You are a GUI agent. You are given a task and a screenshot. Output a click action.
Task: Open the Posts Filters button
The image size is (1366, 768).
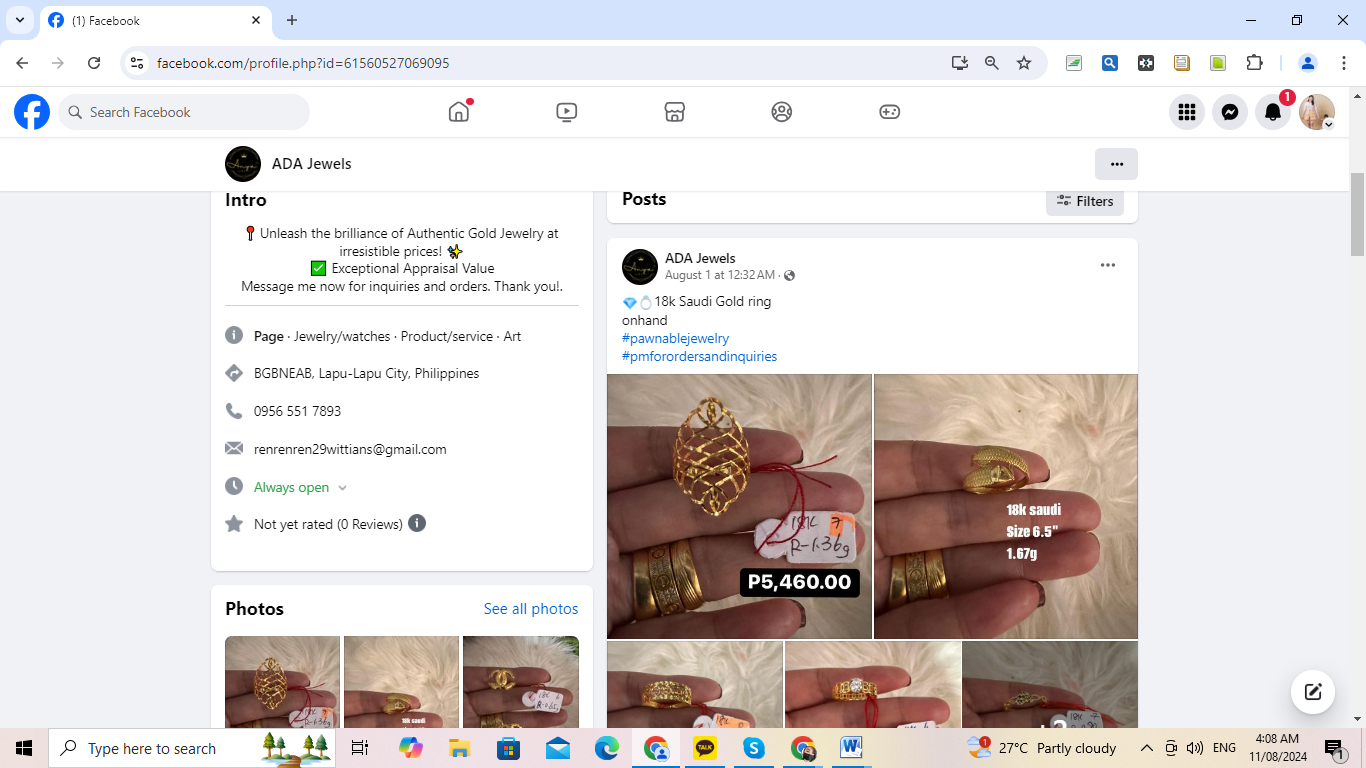1085,201
